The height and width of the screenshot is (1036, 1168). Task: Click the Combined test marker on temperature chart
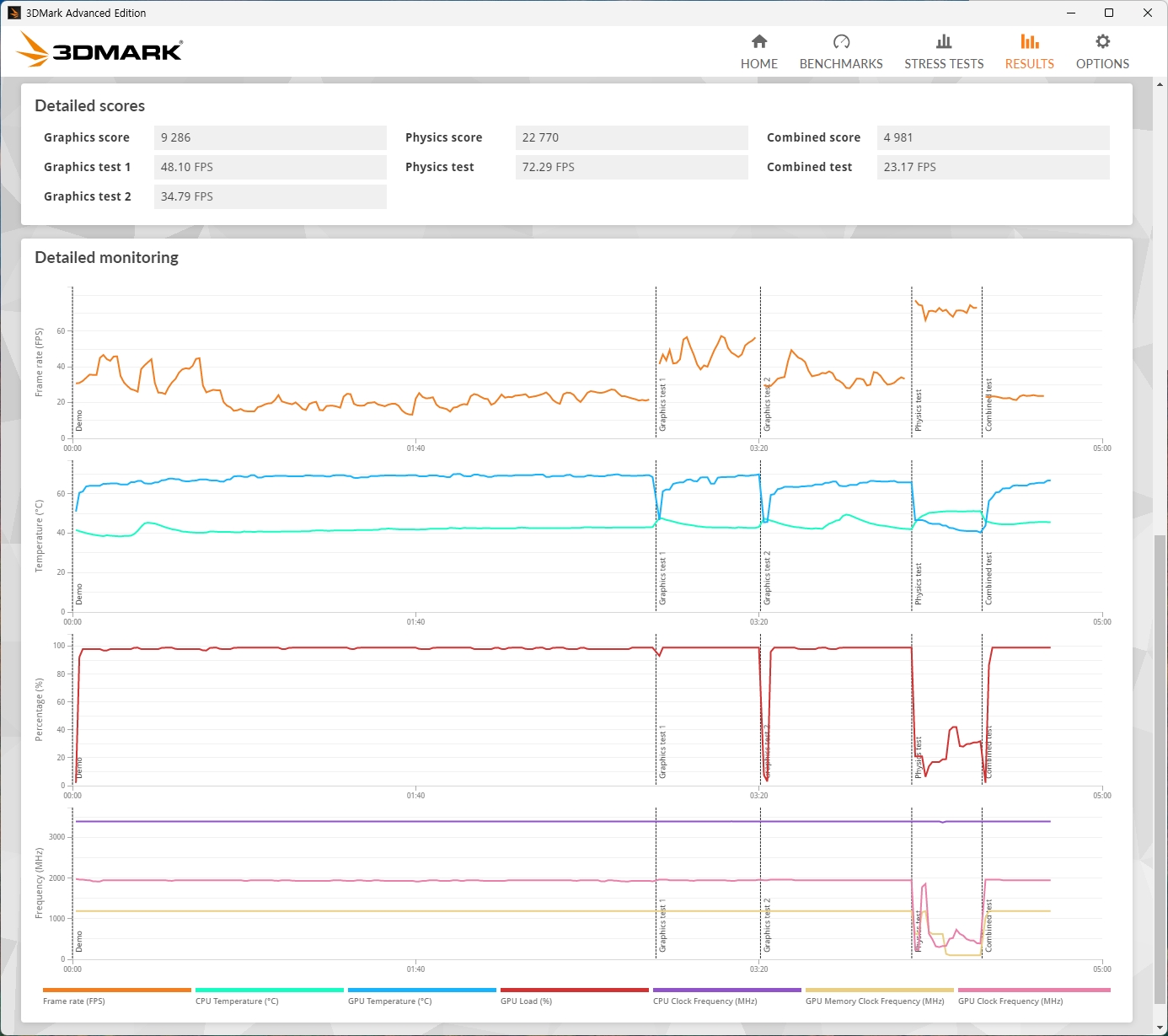[x=989, y=579]
